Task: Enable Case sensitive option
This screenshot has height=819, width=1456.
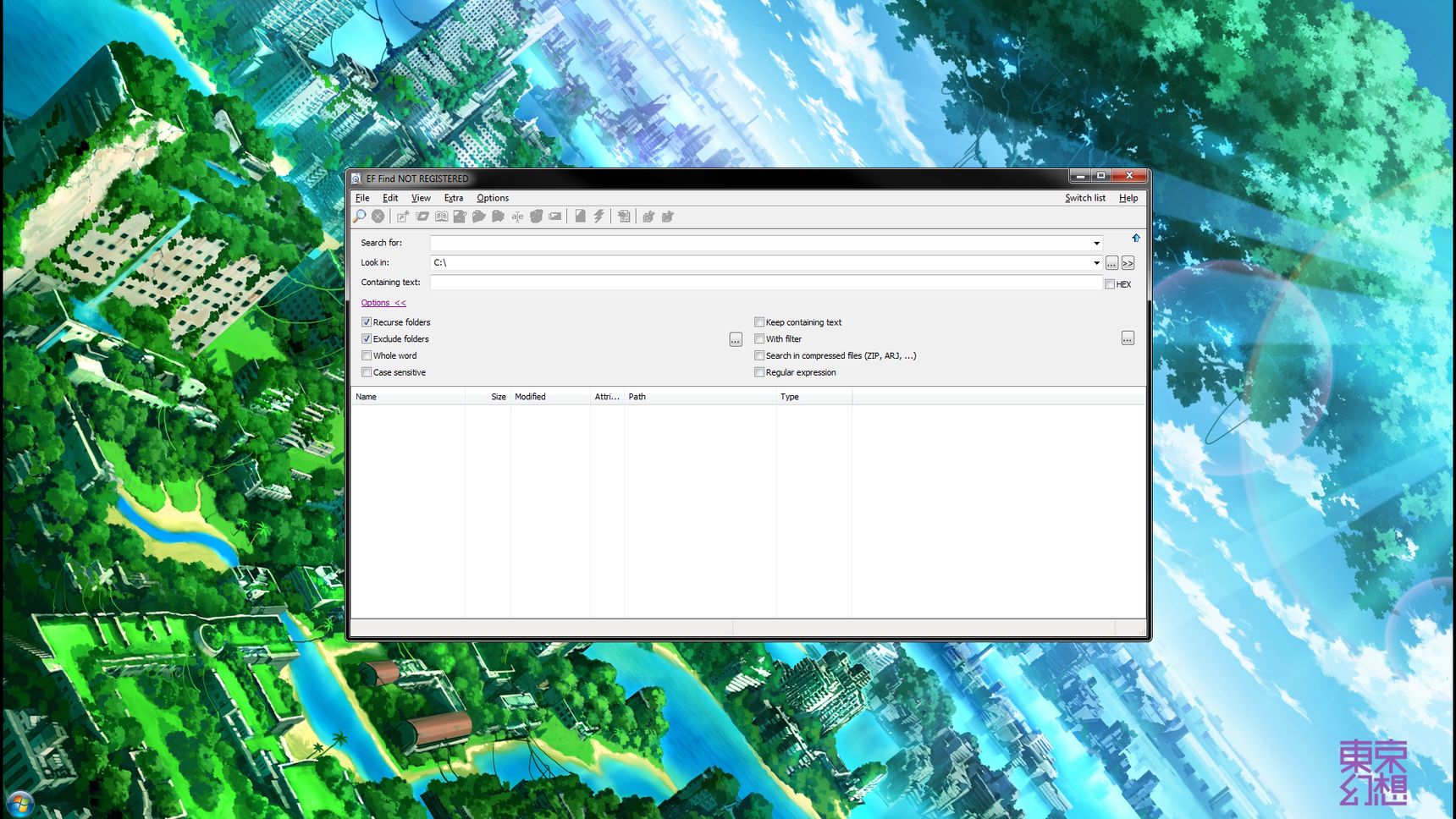Action: coord(367,372)
